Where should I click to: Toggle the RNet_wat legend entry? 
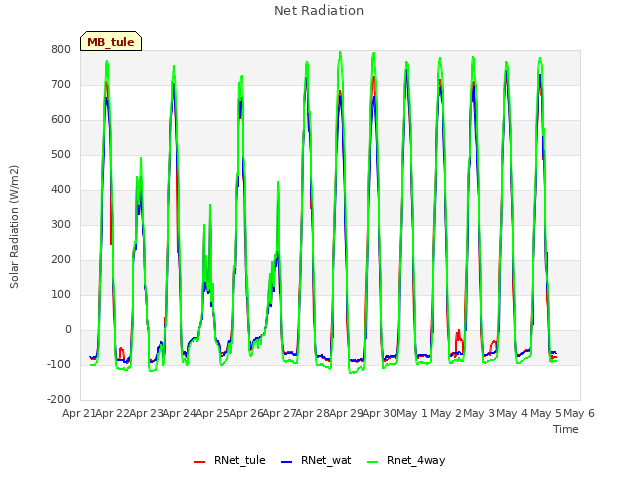(x=316, y=460)
